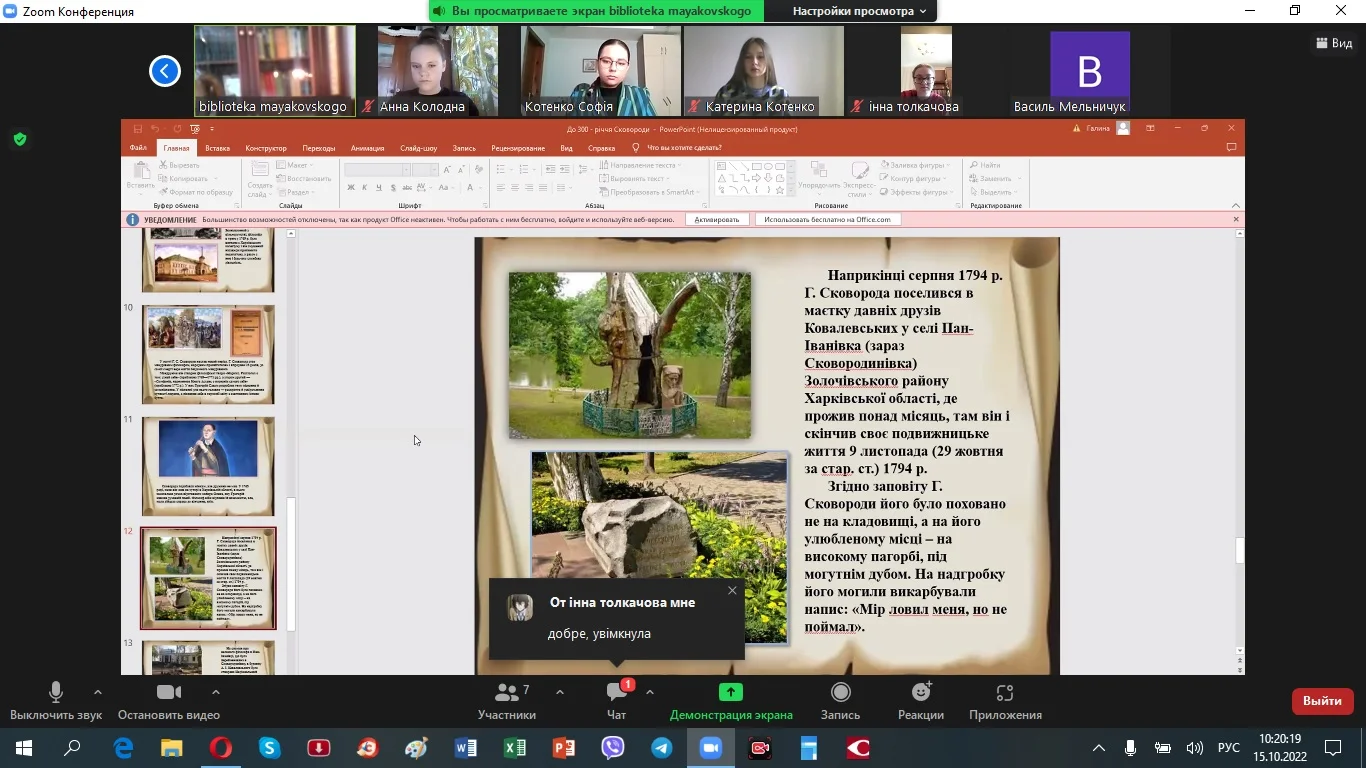Select slide 12 thumbnail in the slide panel
Screen dimensions: 1366x768
(208, 578)
